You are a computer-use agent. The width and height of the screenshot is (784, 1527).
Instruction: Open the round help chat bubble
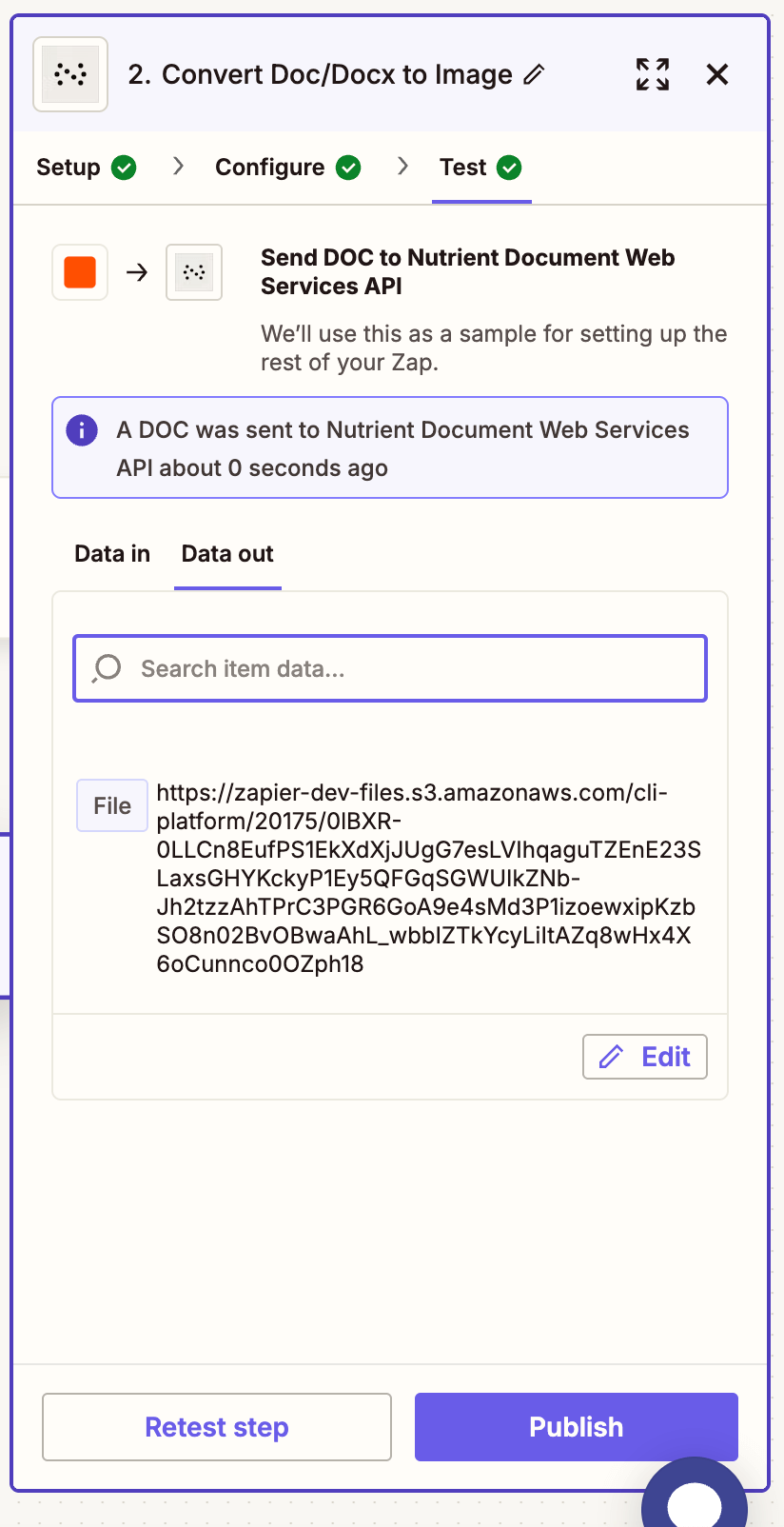695,1498
